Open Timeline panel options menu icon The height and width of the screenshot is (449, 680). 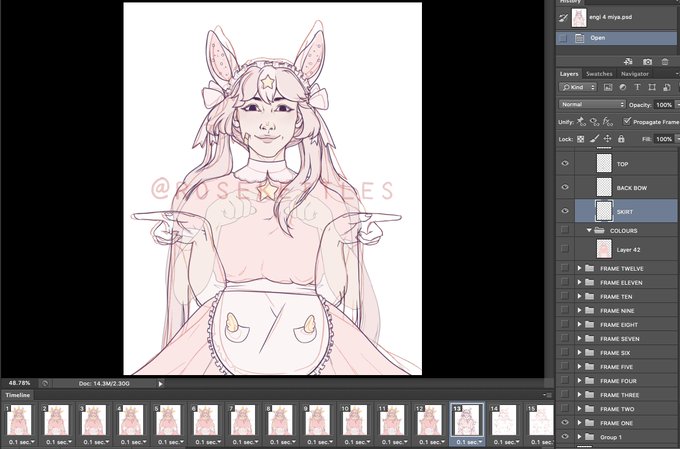click(548, 395)
